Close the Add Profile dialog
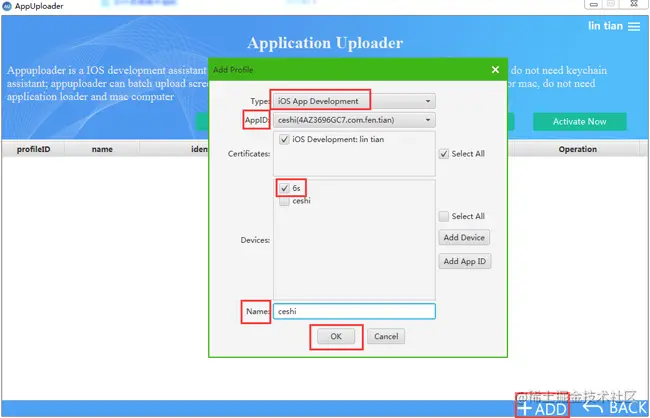The width and height of the screenshot is (650, 418). (x=495, y=70)
